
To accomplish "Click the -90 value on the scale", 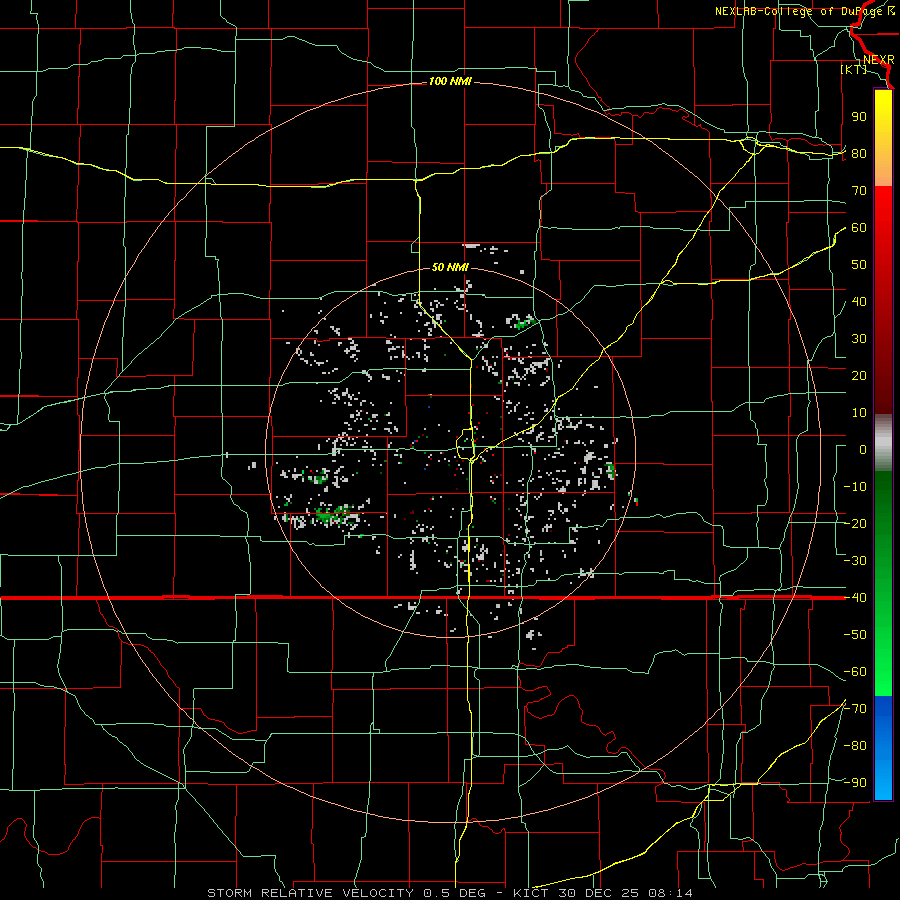I will pos(855,783).
